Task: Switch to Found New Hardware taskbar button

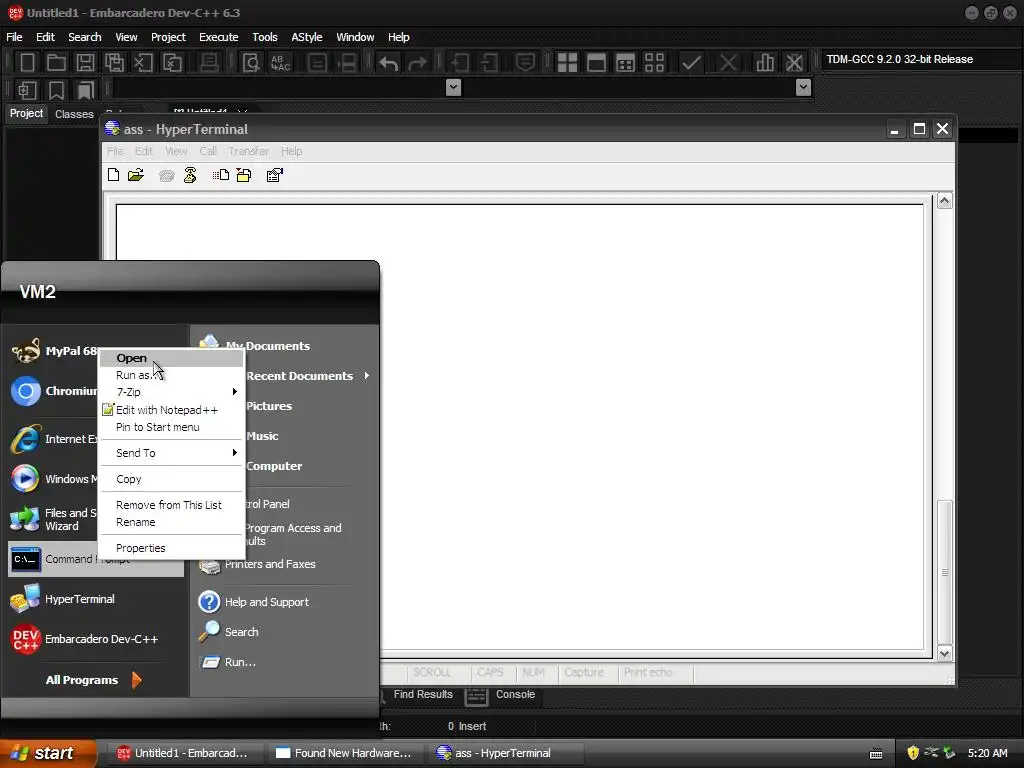Action: (345, 753)
